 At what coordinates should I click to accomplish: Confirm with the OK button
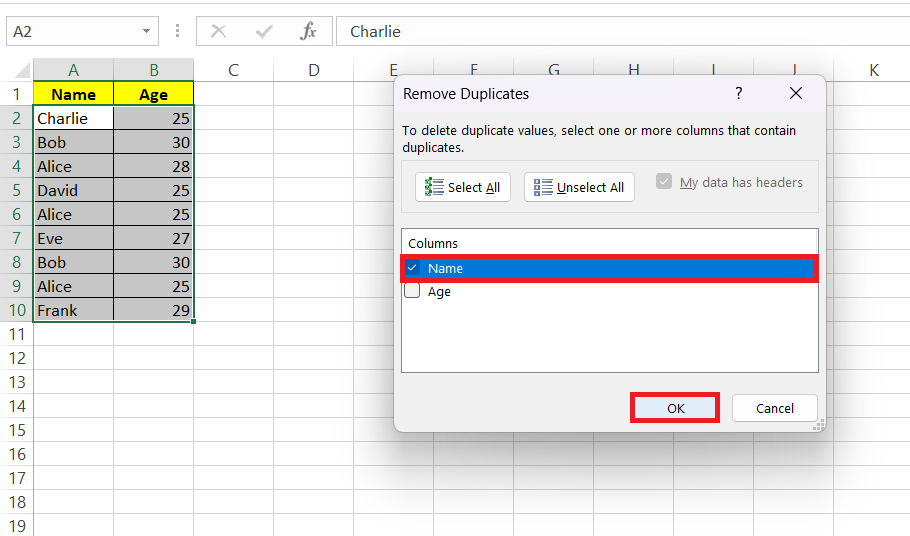pyautogui.click(x=675, y=408)
